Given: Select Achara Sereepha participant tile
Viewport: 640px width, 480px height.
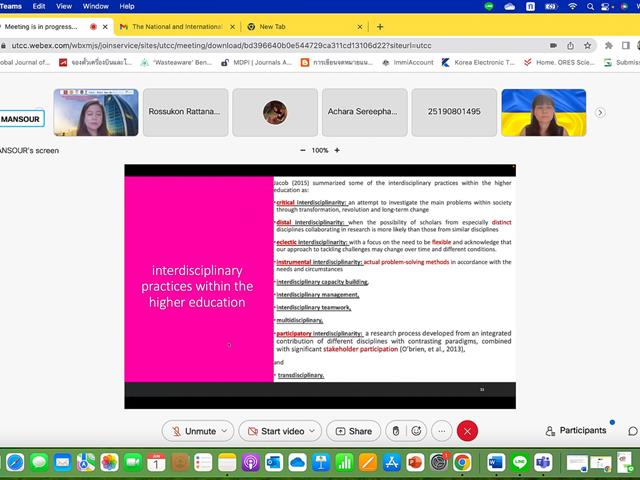Looking at the screenshot, I should coord(364,112).
